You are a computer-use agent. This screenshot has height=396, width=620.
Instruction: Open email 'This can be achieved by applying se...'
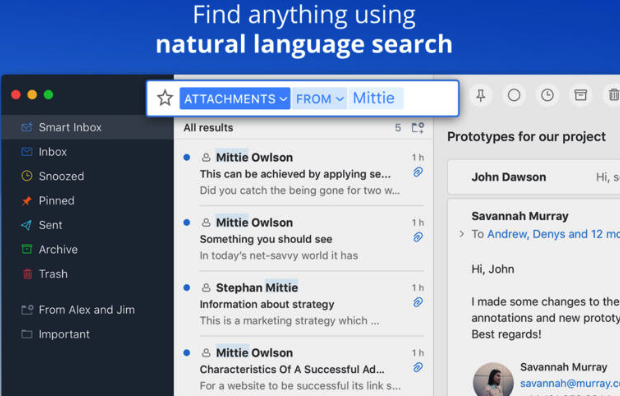coord(304,173)
